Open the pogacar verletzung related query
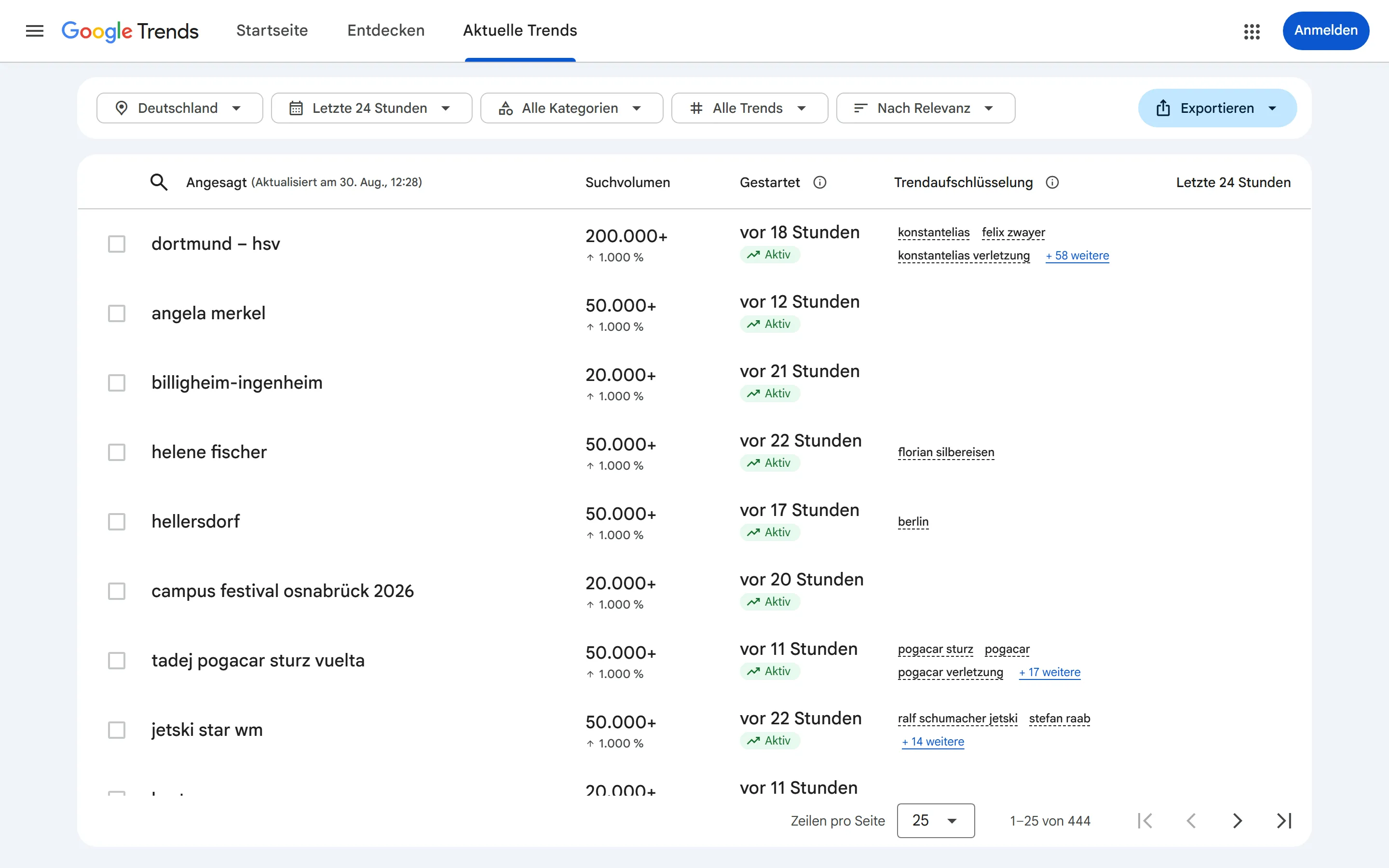Viewport: 1389px width, 868px height. (951, 672)
